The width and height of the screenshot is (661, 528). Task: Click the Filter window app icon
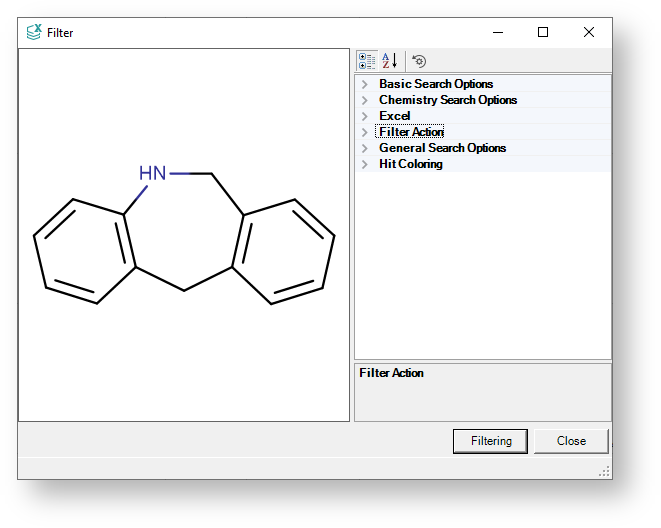pyautogui.click(x=33, y=32)
